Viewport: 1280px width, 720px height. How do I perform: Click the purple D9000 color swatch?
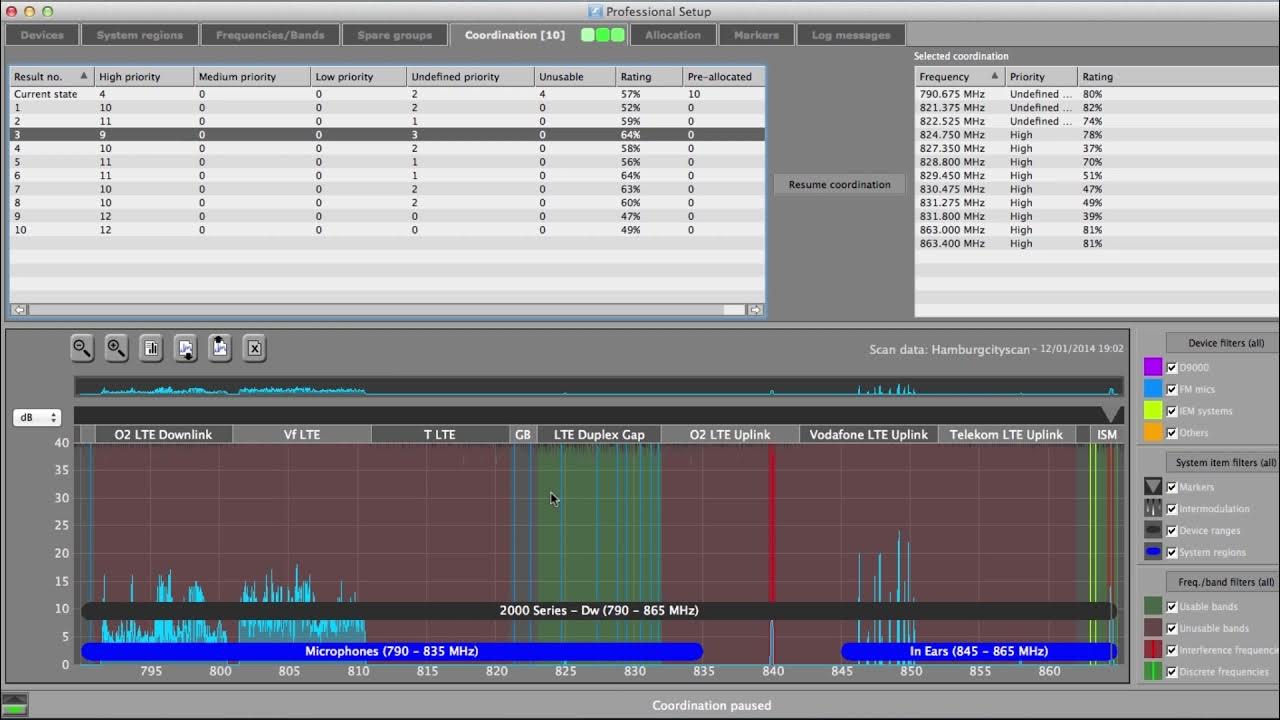(x=1153, y=367)
